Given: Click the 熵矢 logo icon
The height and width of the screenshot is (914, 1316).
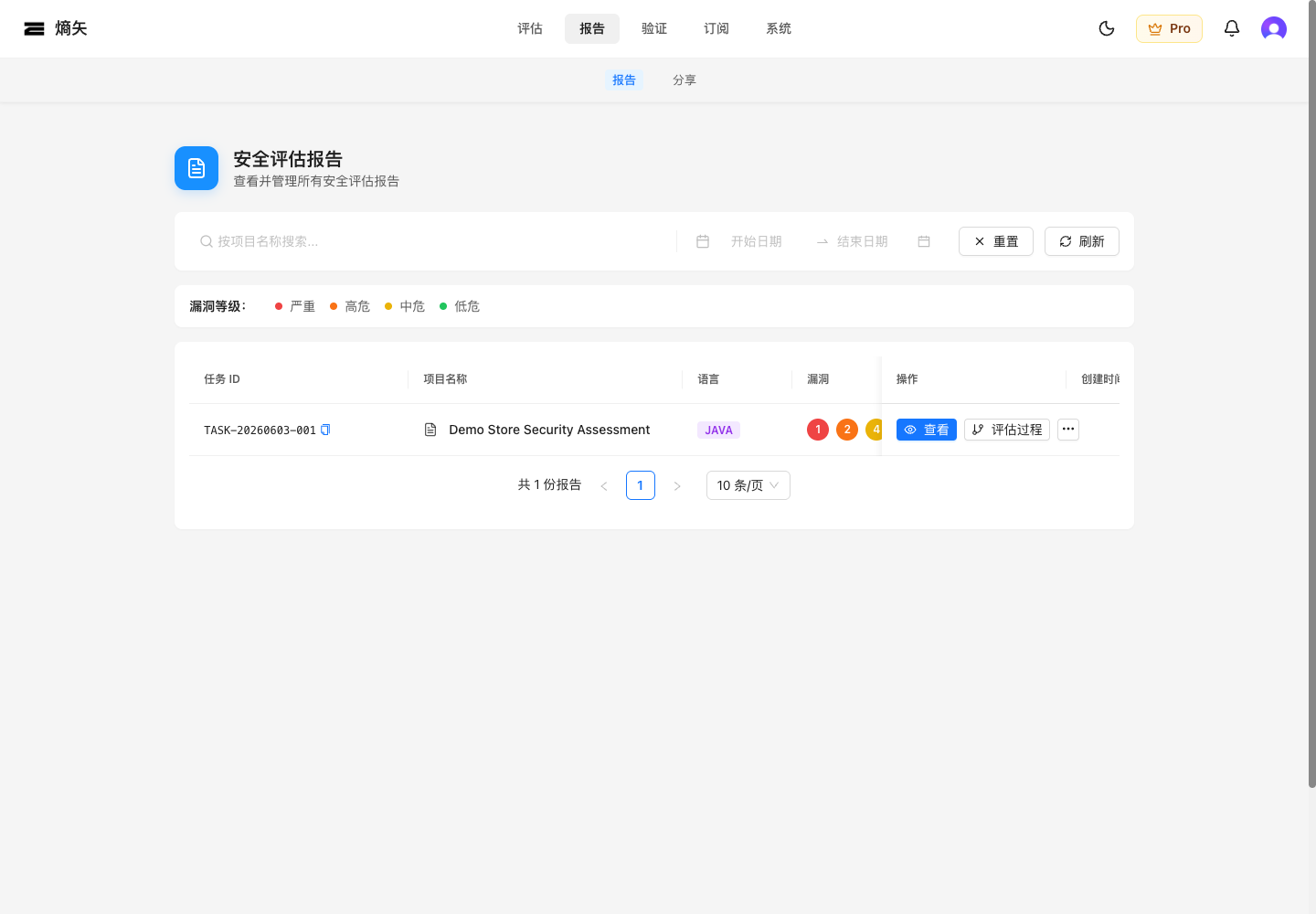Looking at the screenshot, I should coord(34,28).
